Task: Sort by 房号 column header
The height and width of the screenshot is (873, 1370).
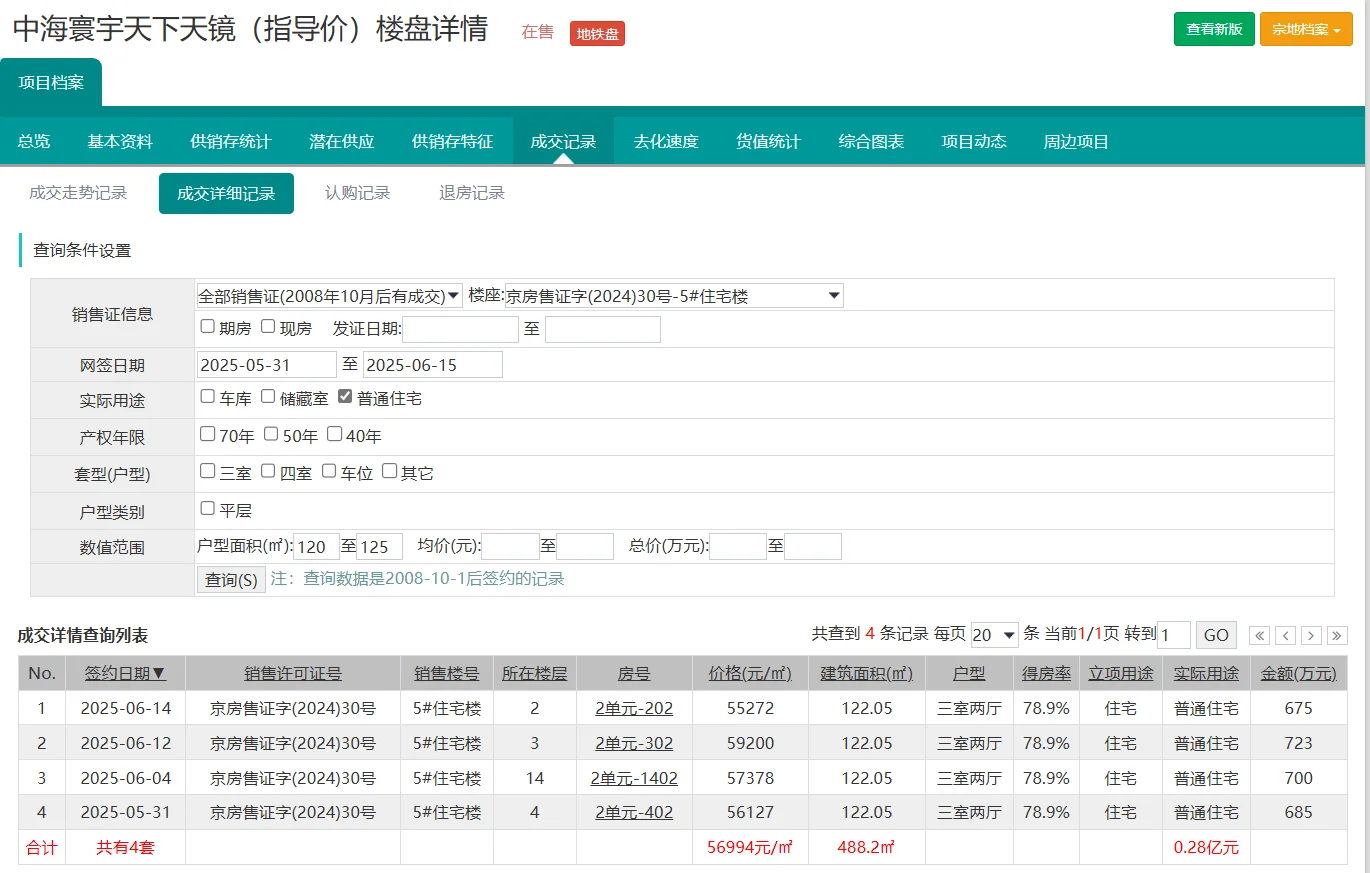Action: 634,673
